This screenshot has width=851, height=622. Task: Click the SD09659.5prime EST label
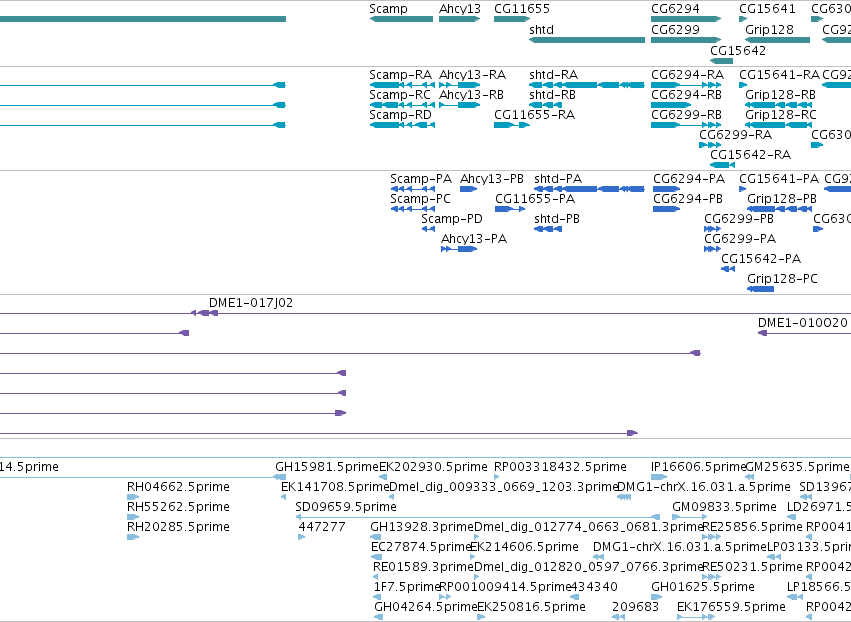pyautogui.click(x=346, y=506)
